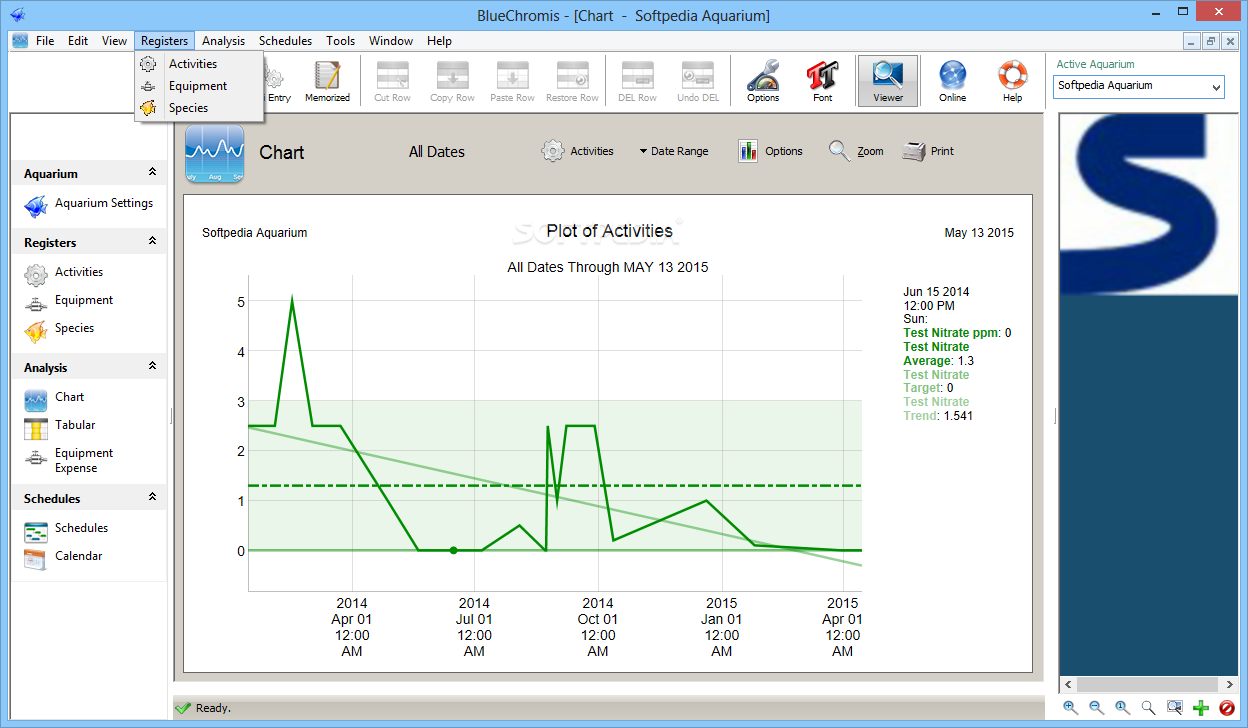Collapse the Analysis sidebar section
The width and height of the screenshot is (1248, 728).
pyautogui.click(x=152, y=367)
